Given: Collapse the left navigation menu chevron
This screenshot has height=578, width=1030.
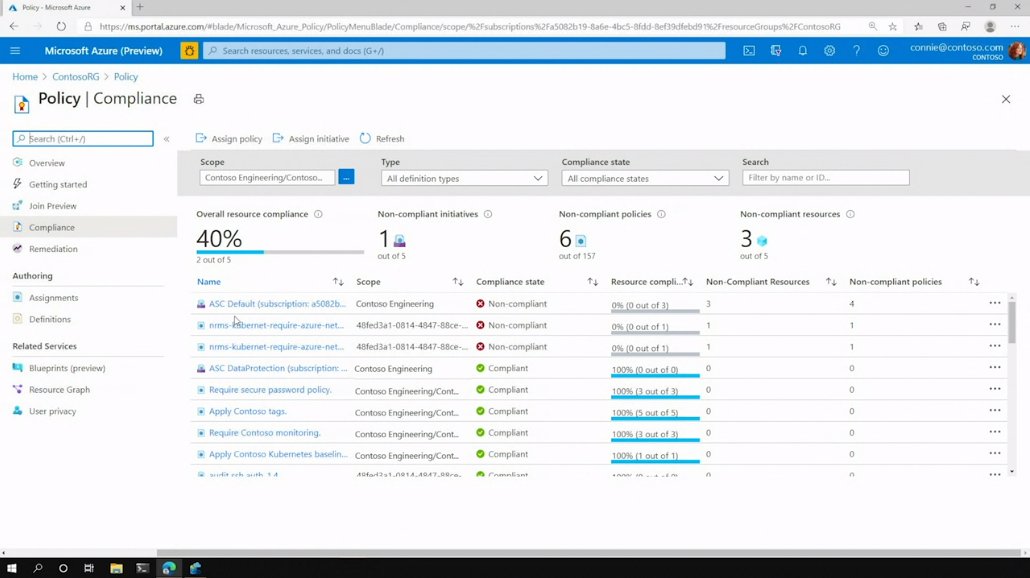Looking at the screenshot, I should [167, 139].
